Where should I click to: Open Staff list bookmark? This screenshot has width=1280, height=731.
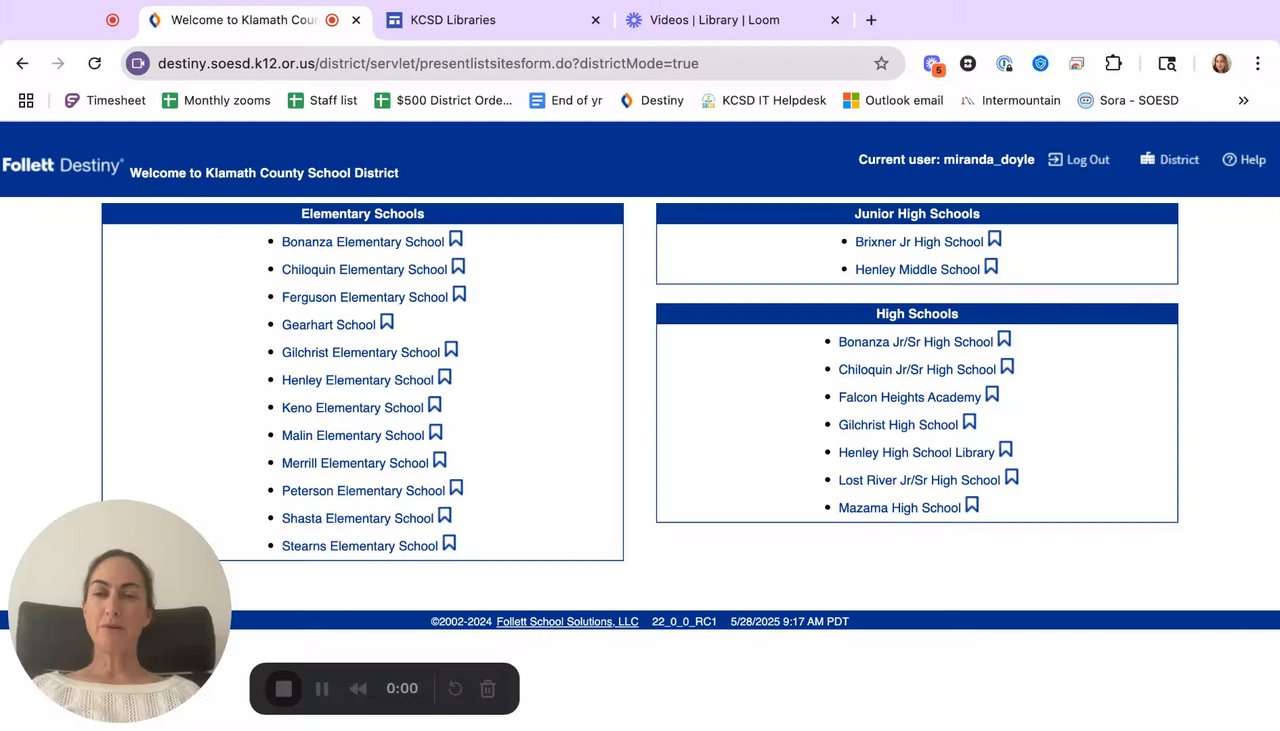[322, 100]
